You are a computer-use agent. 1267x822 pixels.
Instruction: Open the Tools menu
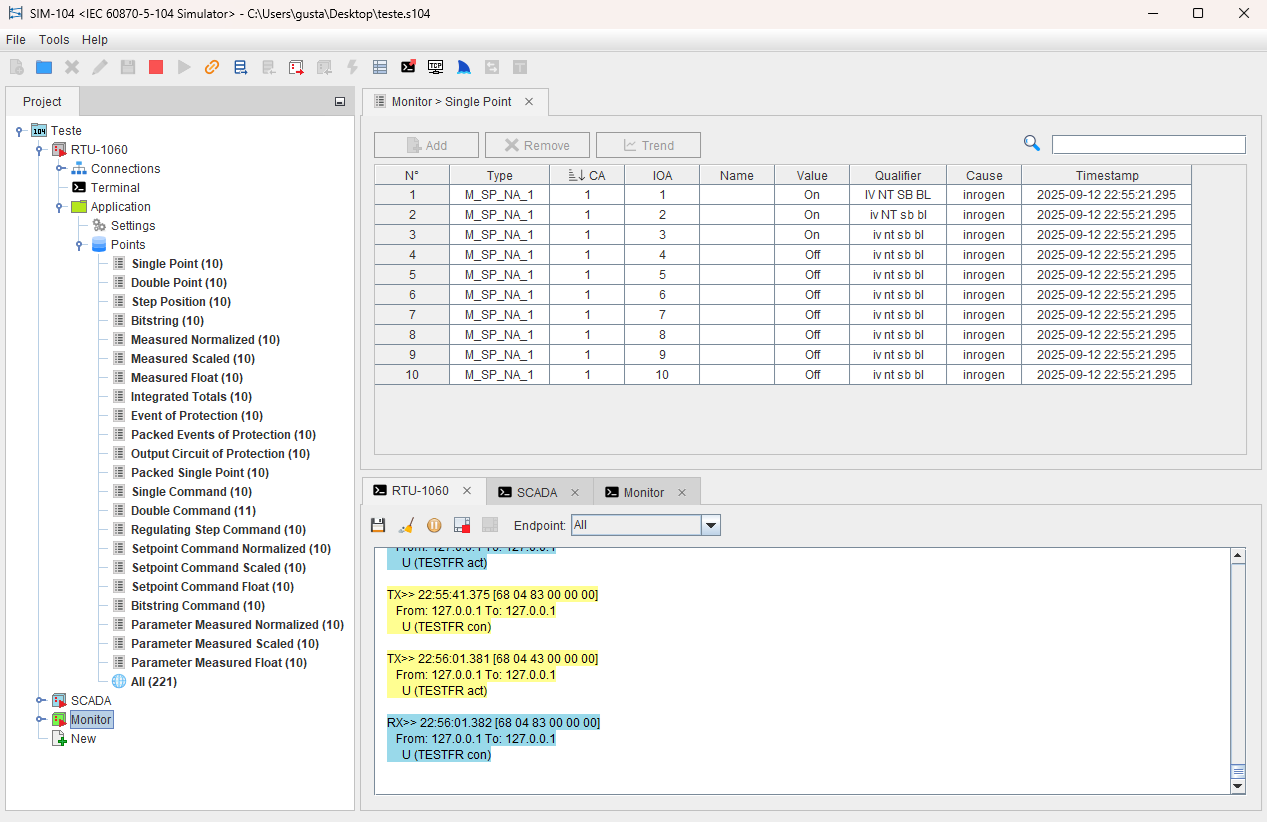tap(54, 40)
